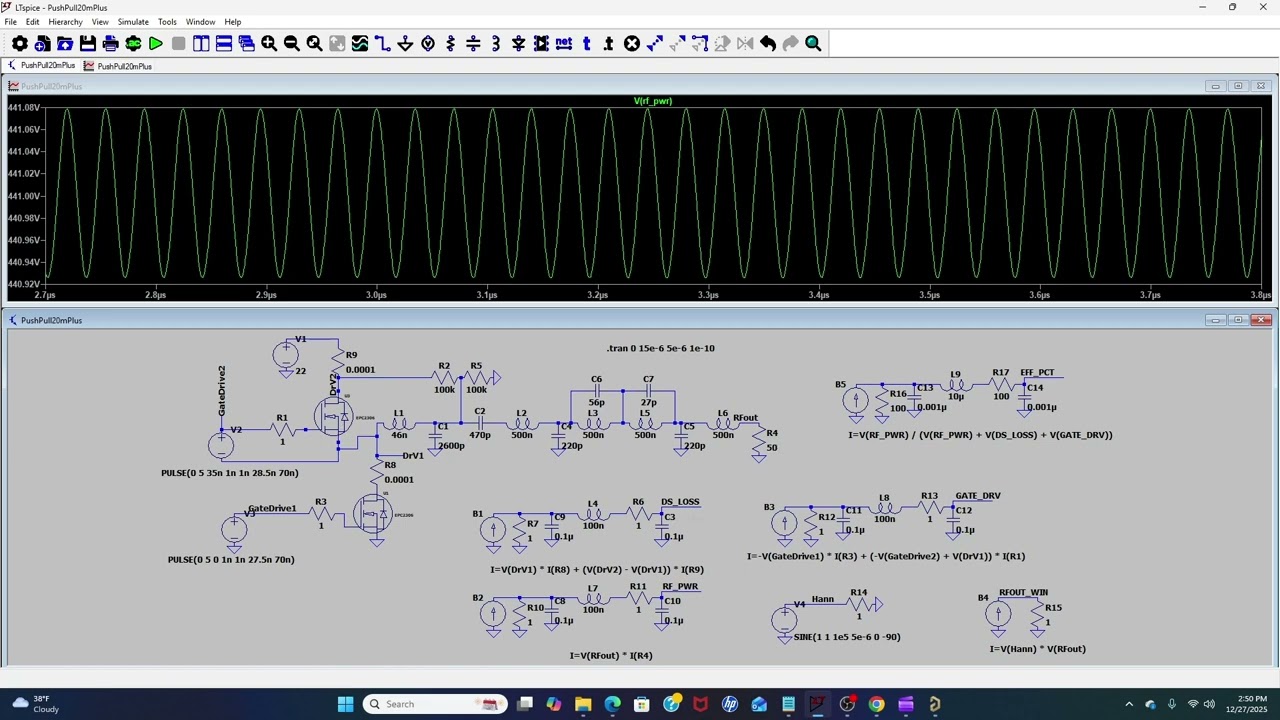Switch to the PushPull20mPlus waveform tab
Image resolution: width=1280 pixels, height=720 pixels.
(x=118, y=66)
